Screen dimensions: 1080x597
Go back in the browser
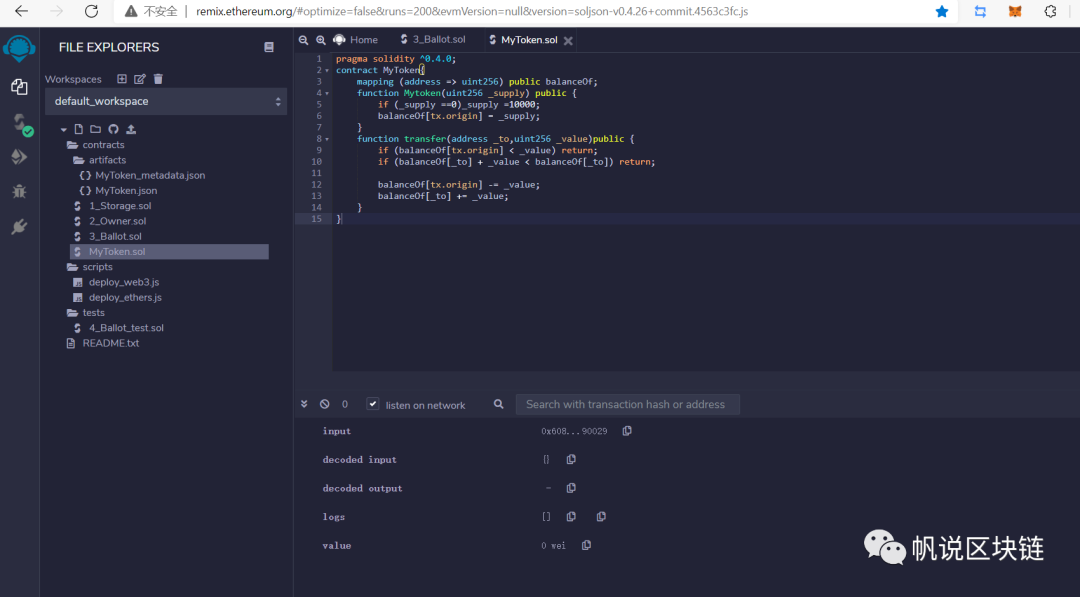[21, 11]
